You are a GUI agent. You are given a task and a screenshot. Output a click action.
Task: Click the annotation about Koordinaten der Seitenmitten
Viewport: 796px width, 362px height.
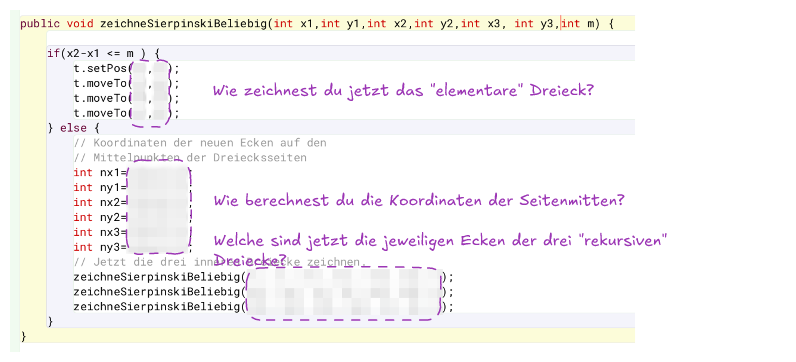click(418, 201)
